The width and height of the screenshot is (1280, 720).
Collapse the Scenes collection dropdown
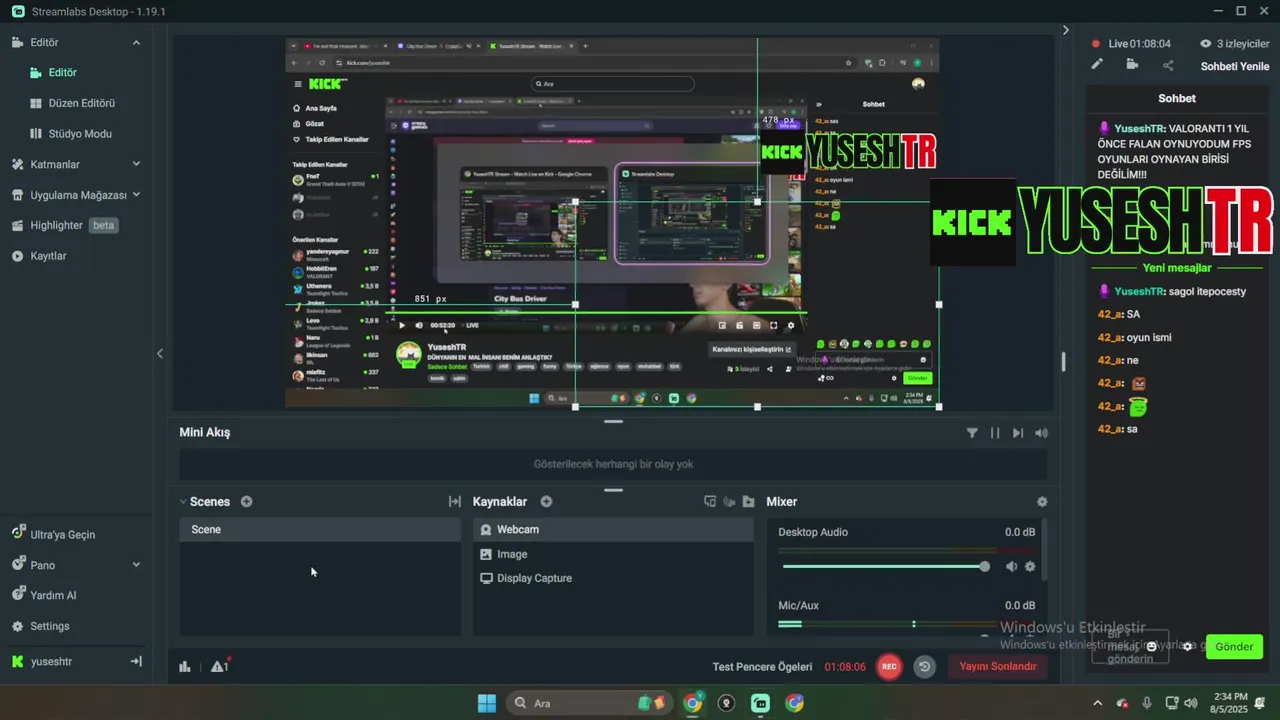click(x=183, y=502)
